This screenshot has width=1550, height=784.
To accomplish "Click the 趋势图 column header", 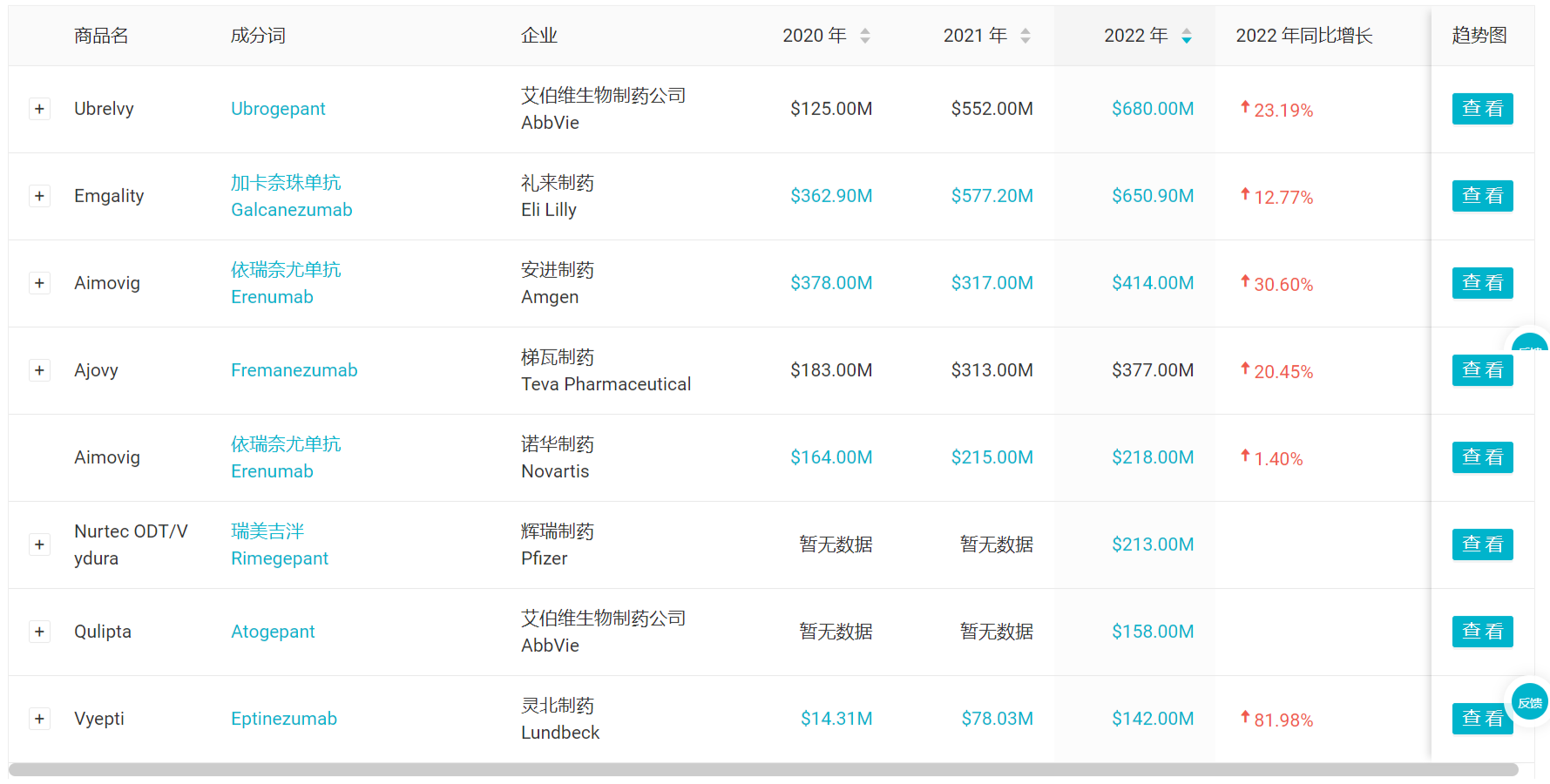I will click(x=1479, y=36).
